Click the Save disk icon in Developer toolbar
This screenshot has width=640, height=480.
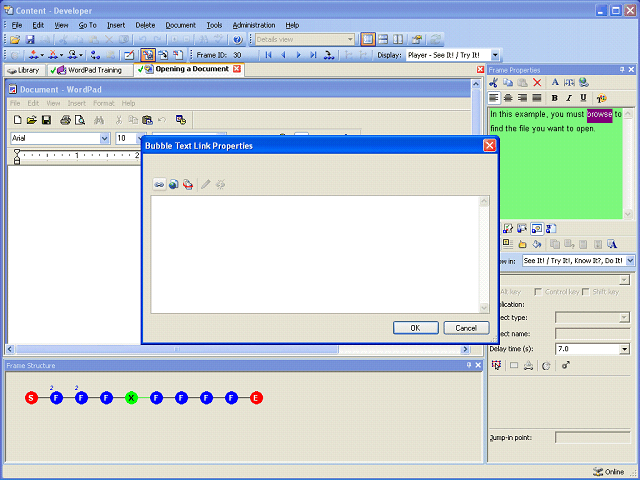(30, 40)
